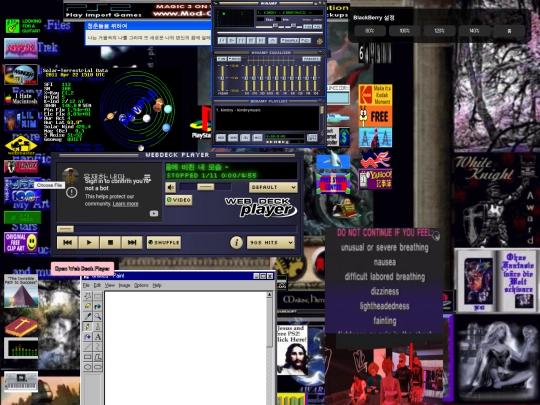The width and height of the screenshot is (540, 405).
Task: Toggle Equalizer AUTO button
Action: click(234, 59)
